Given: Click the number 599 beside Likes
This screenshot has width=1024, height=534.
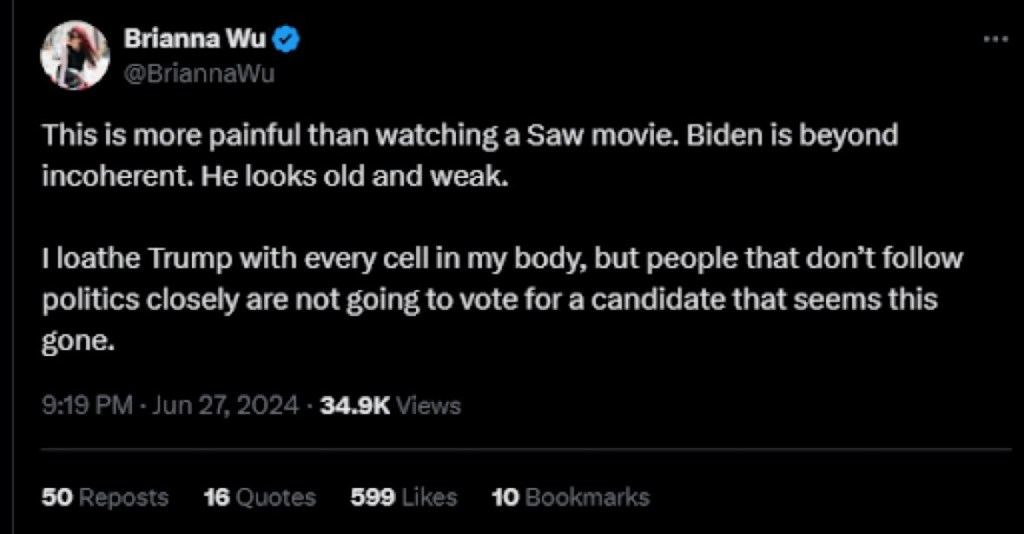Looking at the screenshot, I should click(x=370, y=497).
